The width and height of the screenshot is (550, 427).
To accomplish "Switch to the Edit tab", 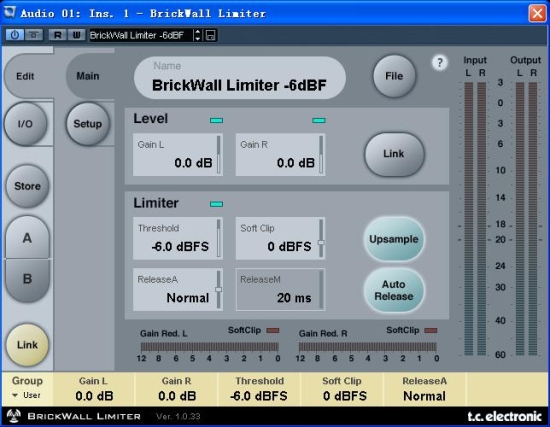I will click(x=25, y=76).
